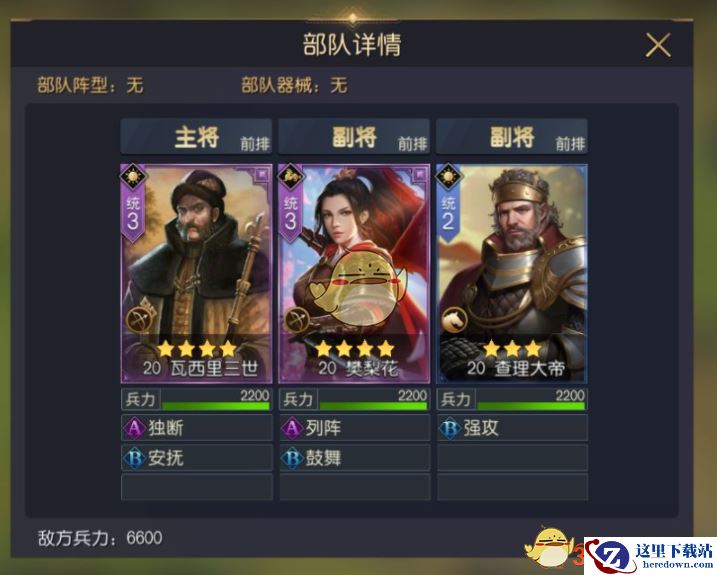This screenshot has width=717, height=575.
Task: Click the faction emblem on 樊梨花 card
Action: 291,176
